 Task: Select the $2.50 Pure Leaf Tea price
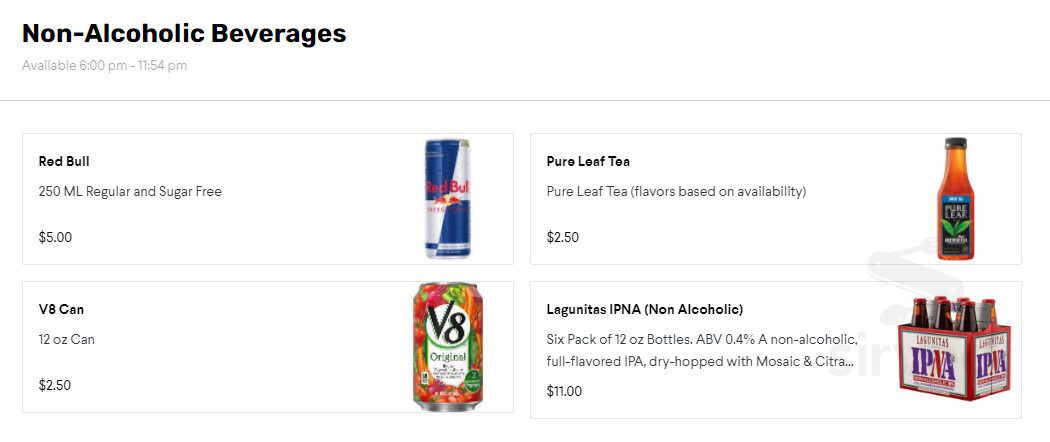tap(563, 237)
